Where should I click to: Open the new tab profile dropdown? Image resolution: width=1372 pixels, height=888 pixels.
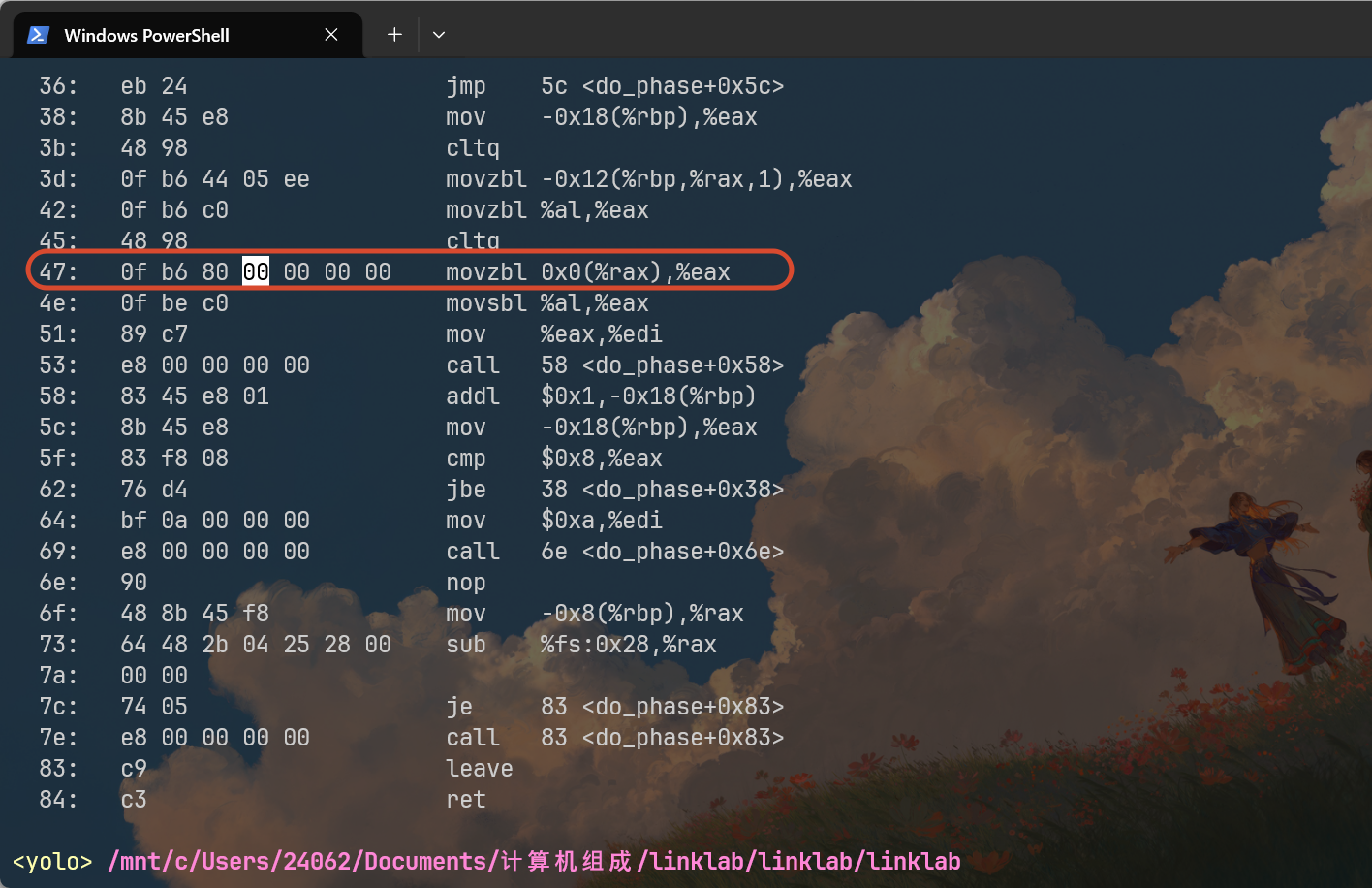click(x=439, y=35)
